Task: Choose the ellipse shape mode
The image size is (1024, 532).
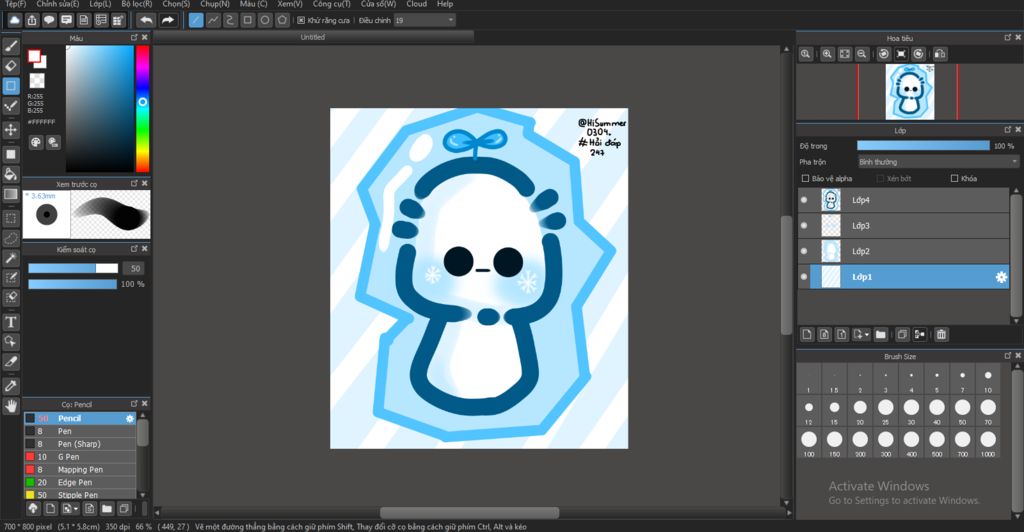Action: [x=264, y=20]
